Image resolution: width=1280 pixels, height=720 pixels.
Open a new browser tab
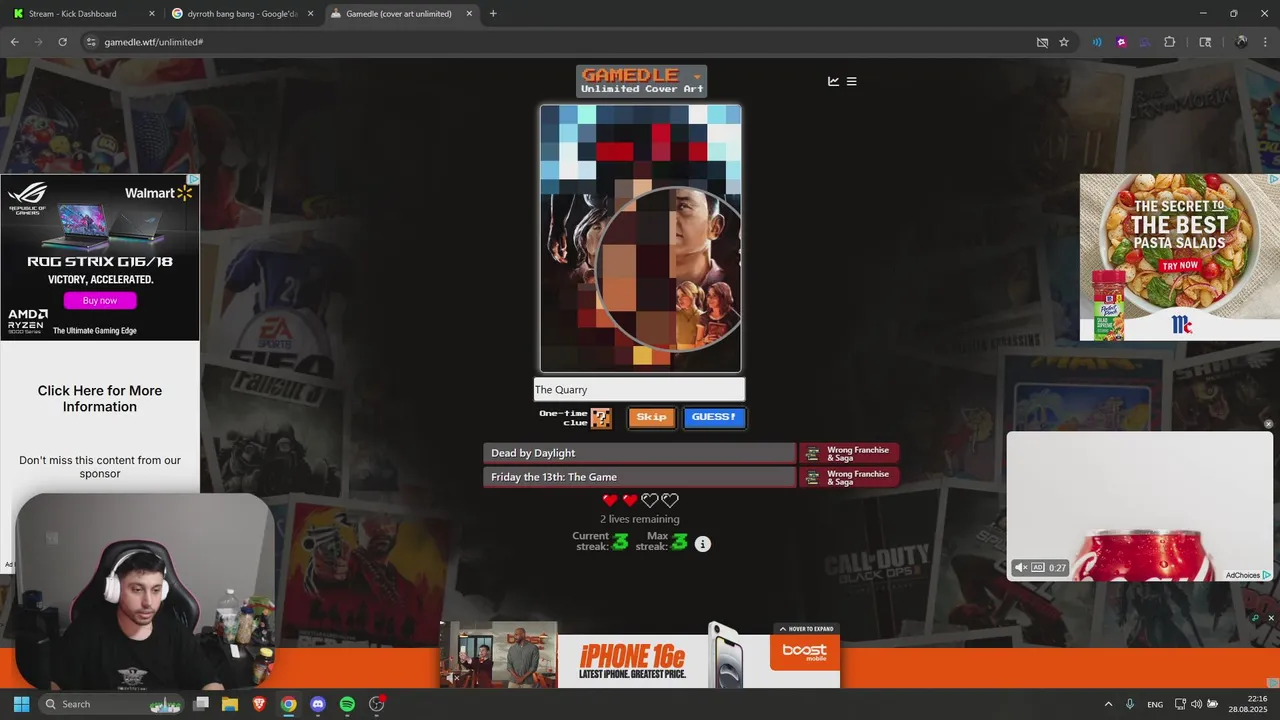[493, 14]
